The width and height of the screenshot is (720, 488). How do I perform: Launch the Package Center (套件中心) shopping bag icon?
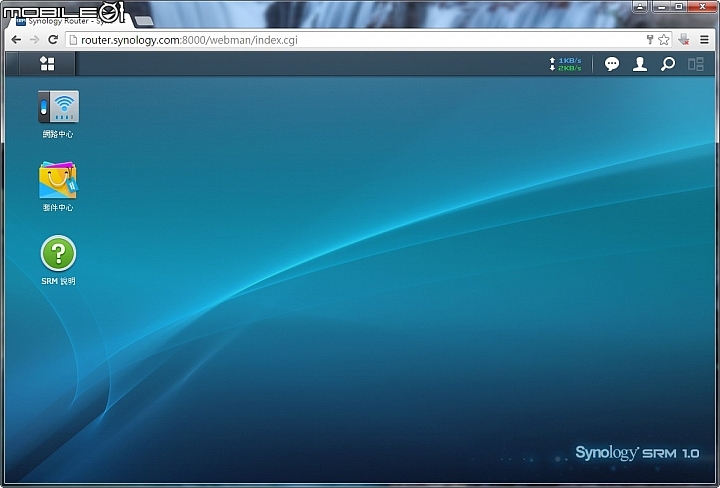[58, 186]
